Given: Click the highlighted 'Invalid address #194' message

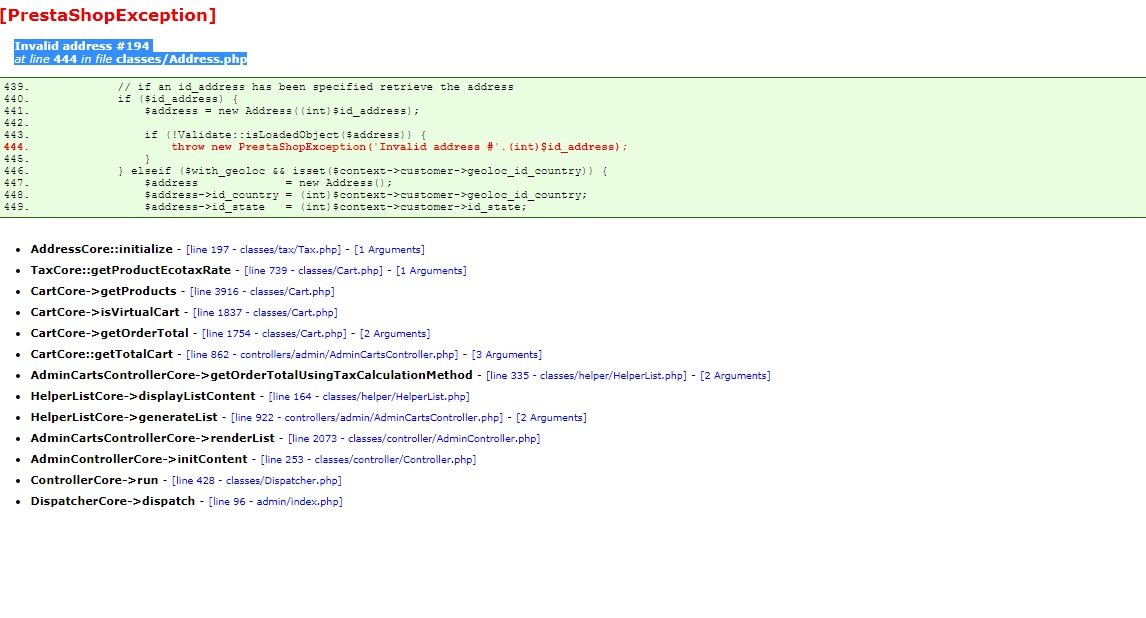Looking at the screenshot, I should (x=82, y=46).
